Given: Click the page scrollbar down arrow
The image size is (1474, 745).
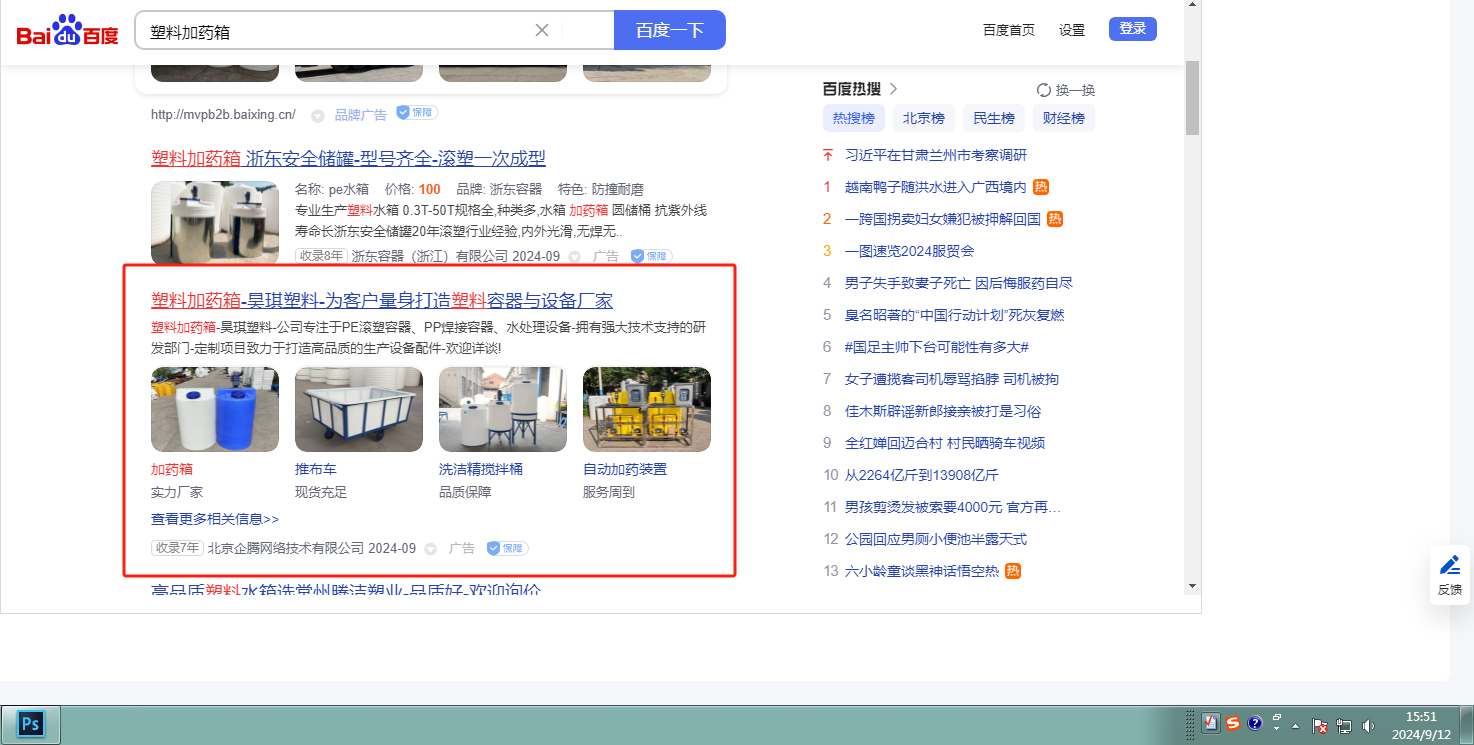Looking at the screenshot, I should [1192, 585].
